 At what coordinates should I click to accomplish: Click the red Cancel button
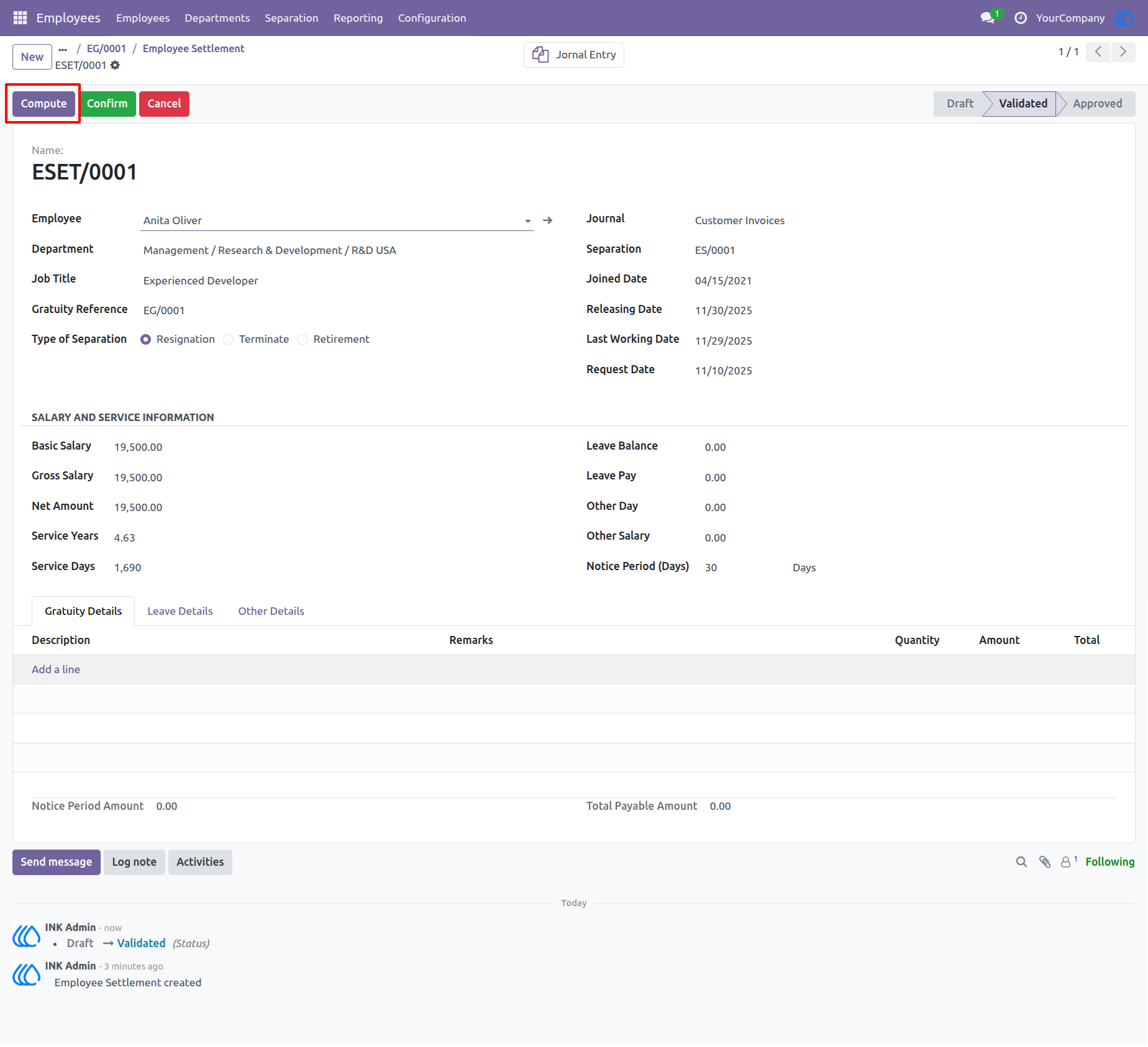164,104
